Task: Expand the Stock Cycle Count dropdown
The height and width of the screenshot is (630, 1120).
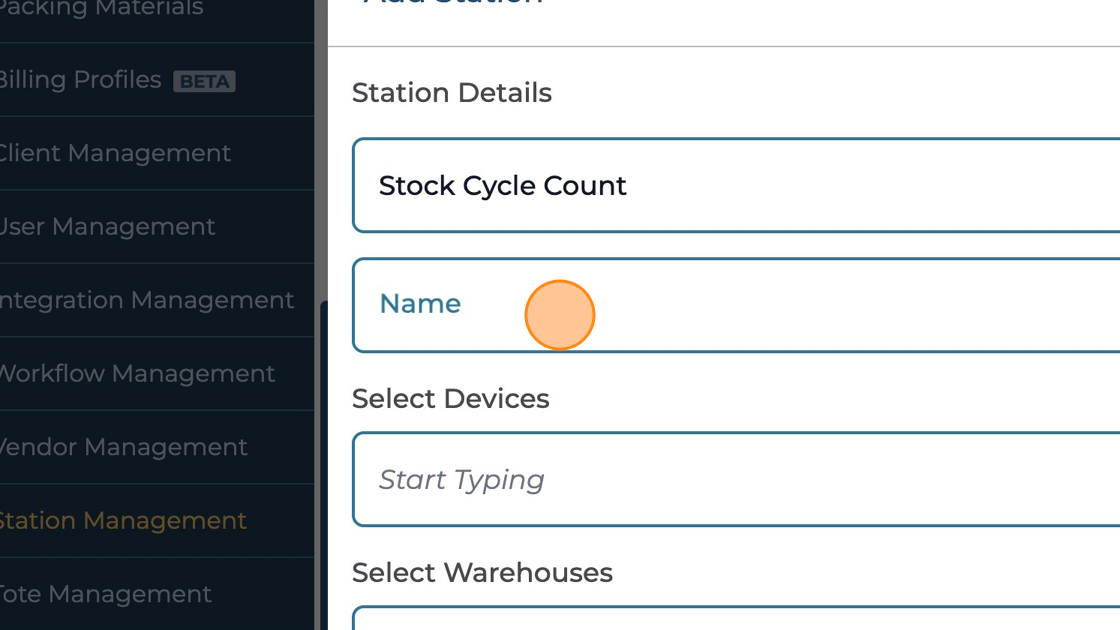Action: (736, 186)
